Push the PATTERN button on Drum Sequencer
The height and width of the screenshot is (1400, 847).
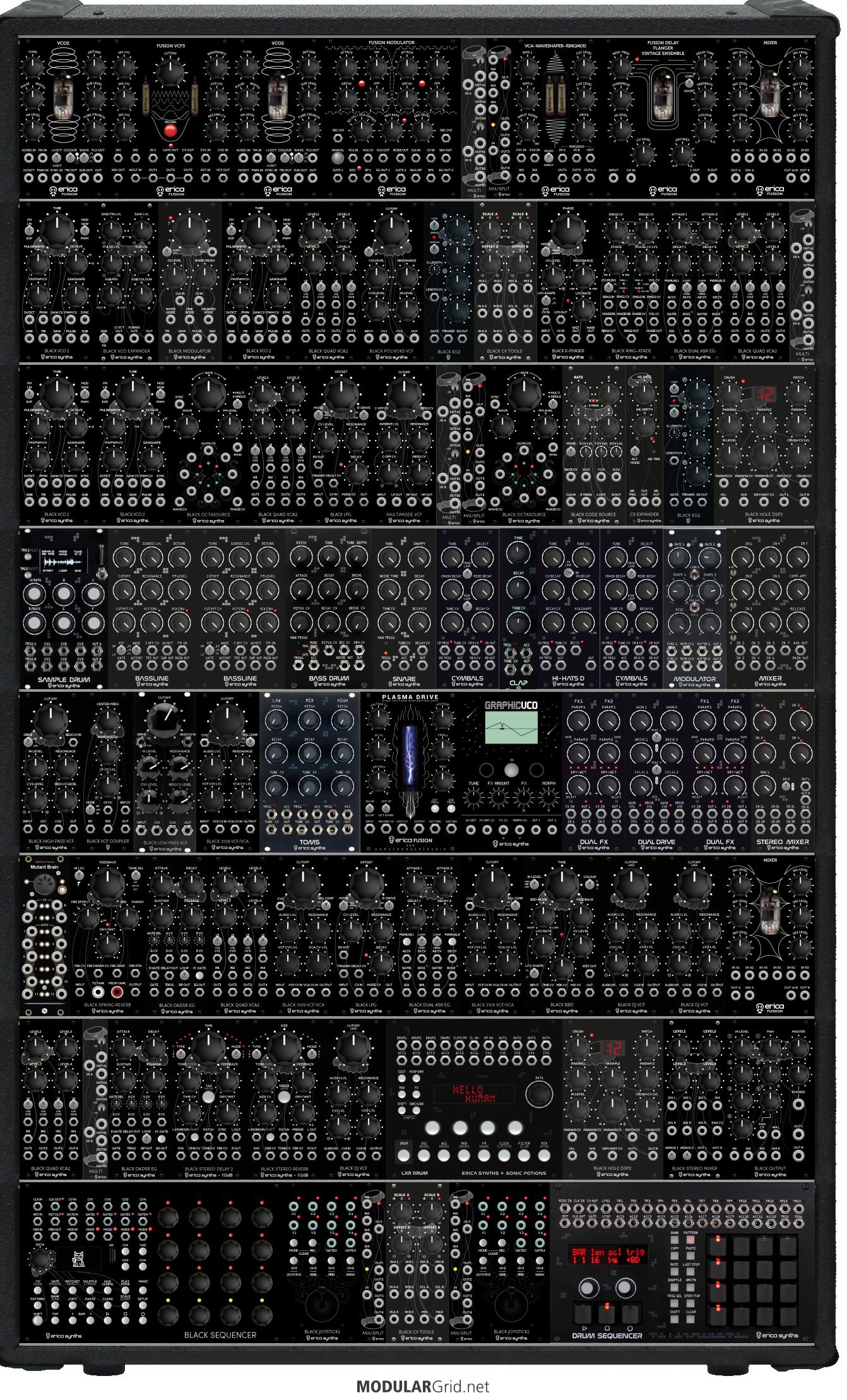click(691, 1240)
